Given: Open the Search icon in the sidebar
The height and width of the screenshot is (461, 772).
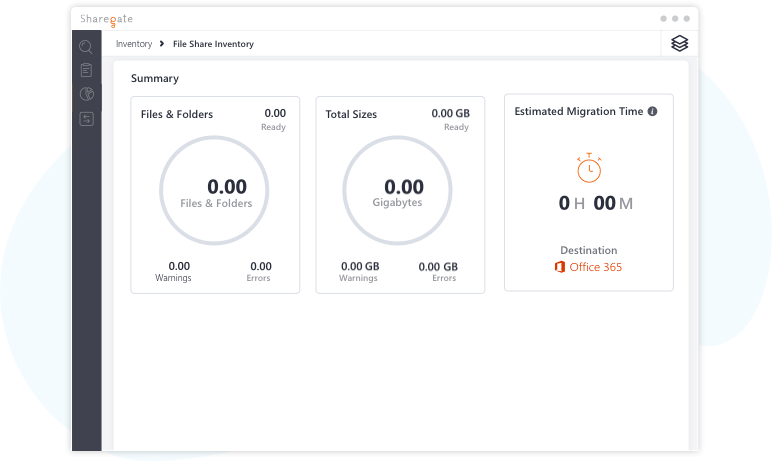Looking at the screenshot, I should (x=86, y=47).
